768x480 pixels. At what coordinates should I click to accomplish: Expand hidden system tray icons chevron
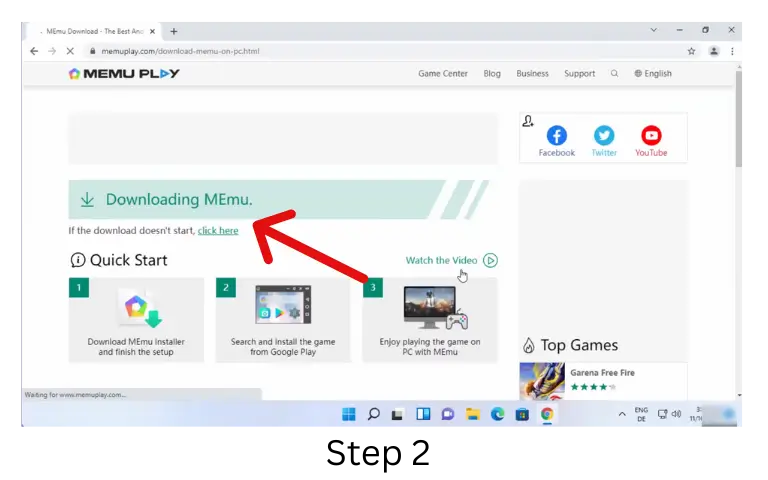tap(622, 414)
